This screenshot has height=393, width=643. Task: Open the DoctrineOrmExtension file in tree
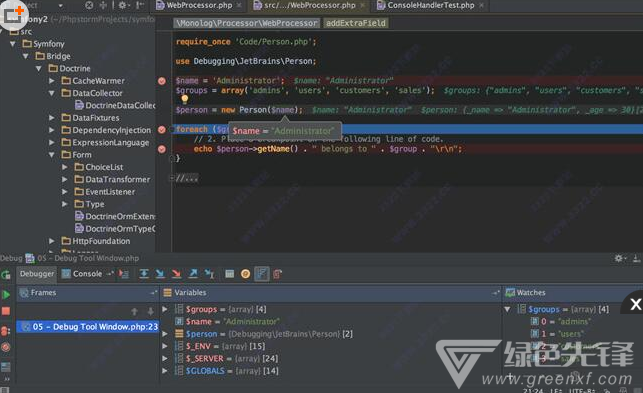(115, 216)
